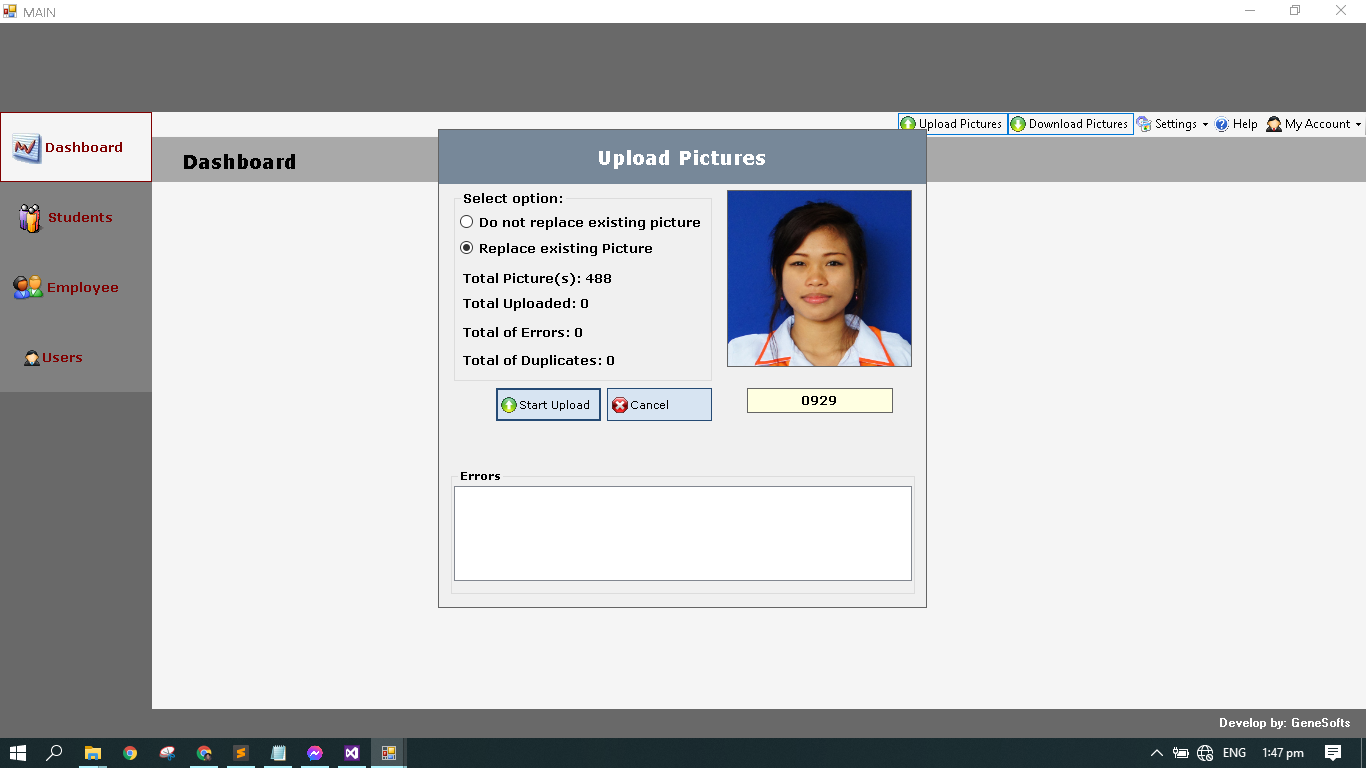Cancel the picture upload dialog
Image resolution: width=1366 pixels, height=768 pixels.
(659, 405)
